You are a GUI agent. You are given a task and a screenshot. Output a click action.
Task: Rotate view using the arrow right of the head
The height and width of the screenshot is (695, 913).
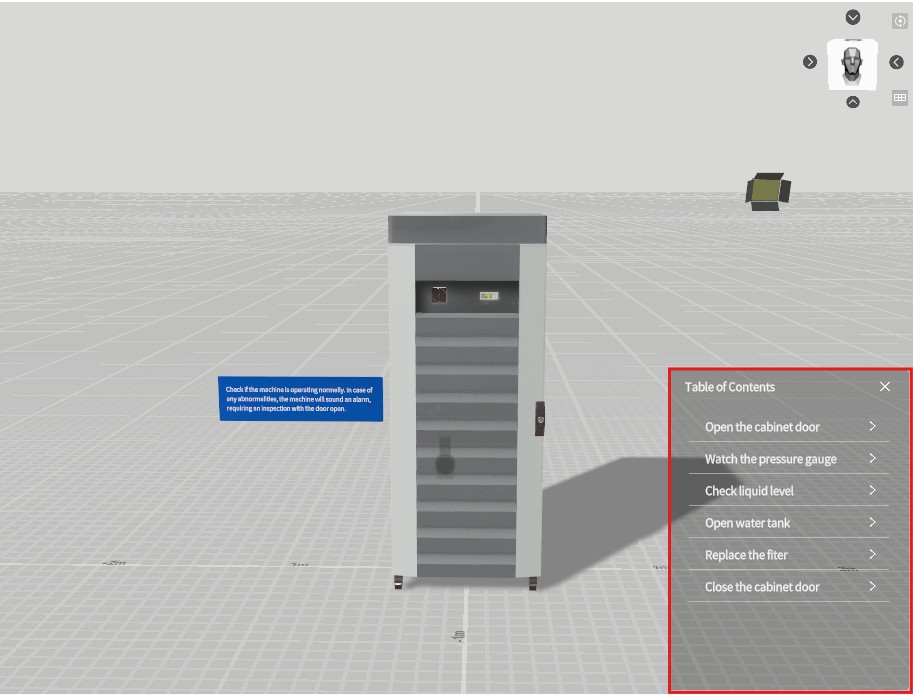[x=896, y=62]
